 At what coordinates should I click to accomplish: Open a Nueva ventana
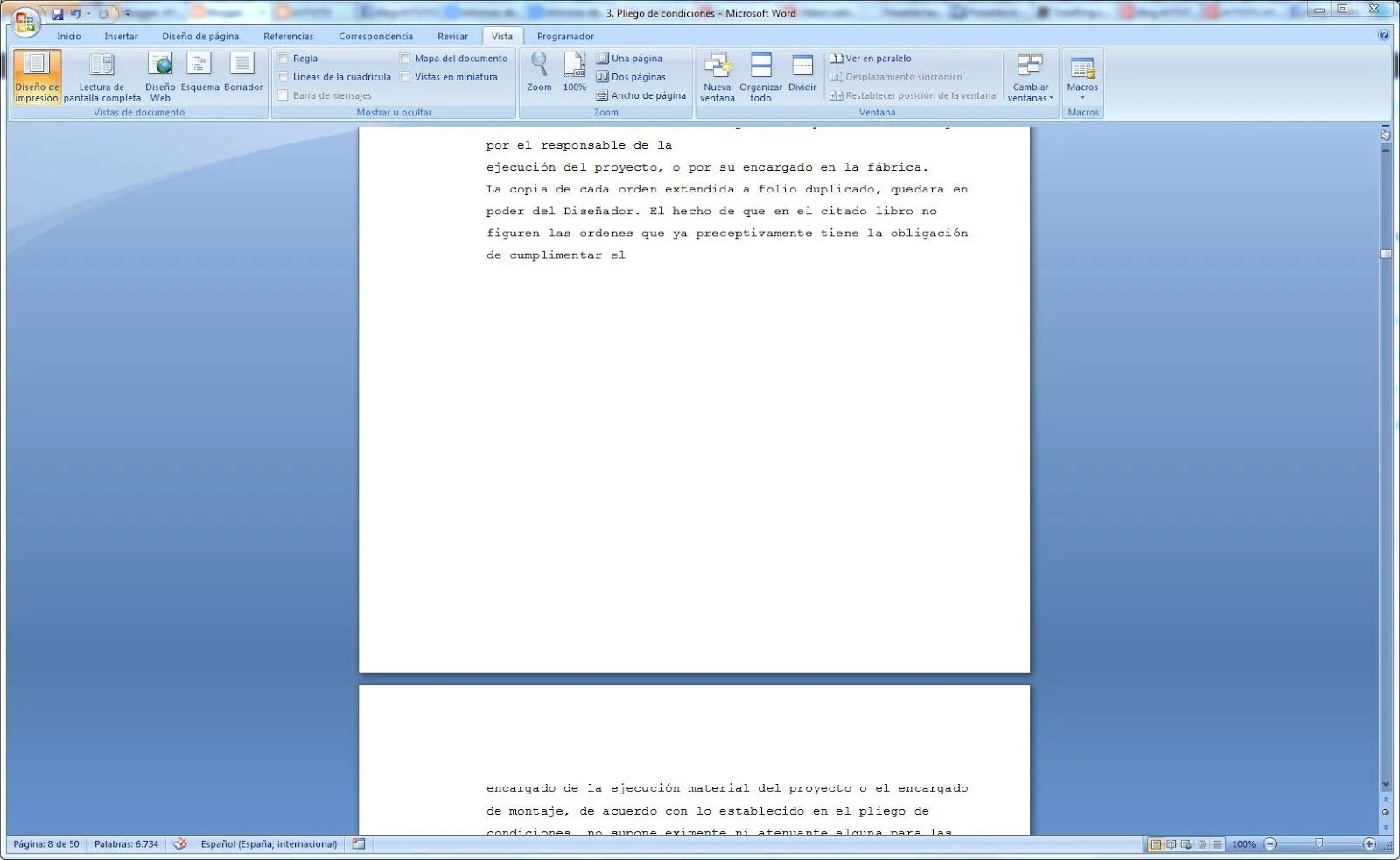tap(717, 77)
